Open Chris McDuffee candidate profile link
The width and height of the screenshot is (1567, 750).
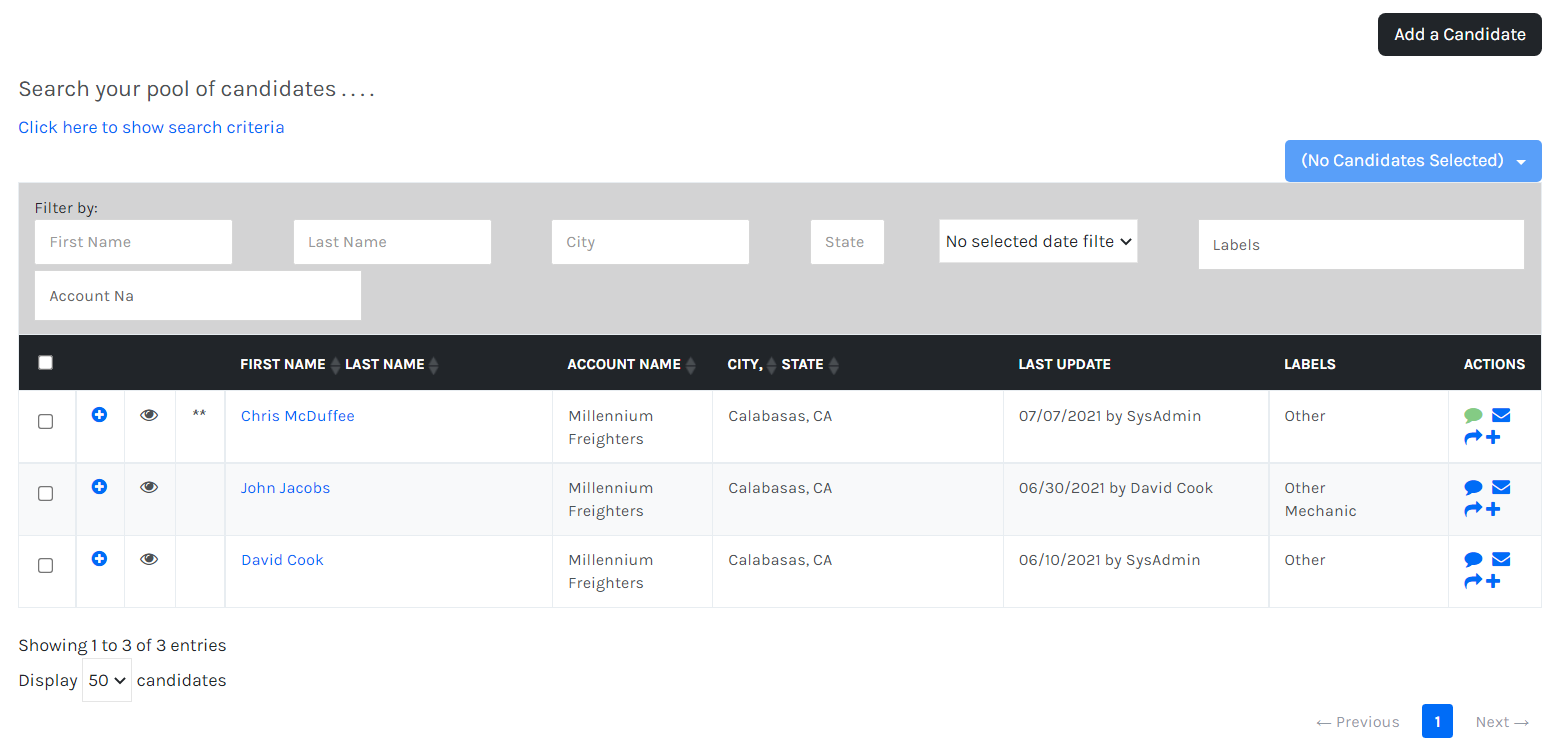tap(297, 416)
